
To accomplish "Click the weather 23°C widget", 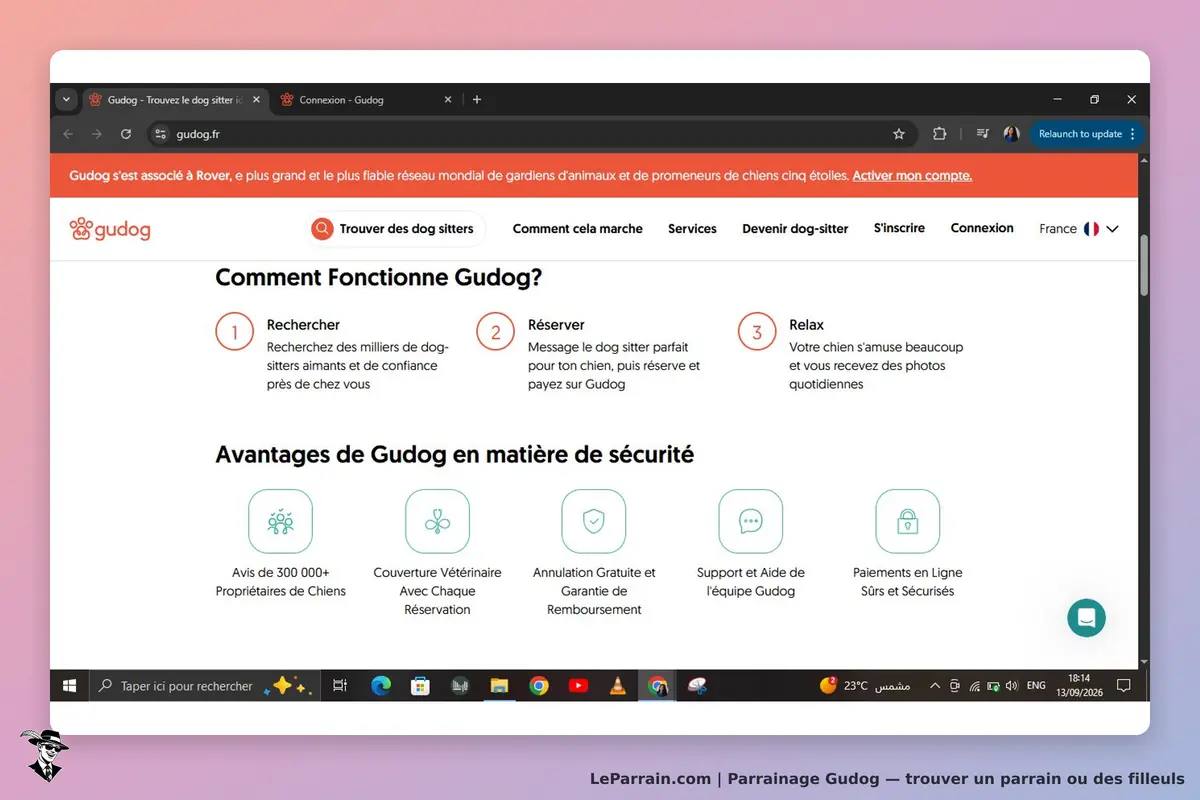I will tap(865, 686).
